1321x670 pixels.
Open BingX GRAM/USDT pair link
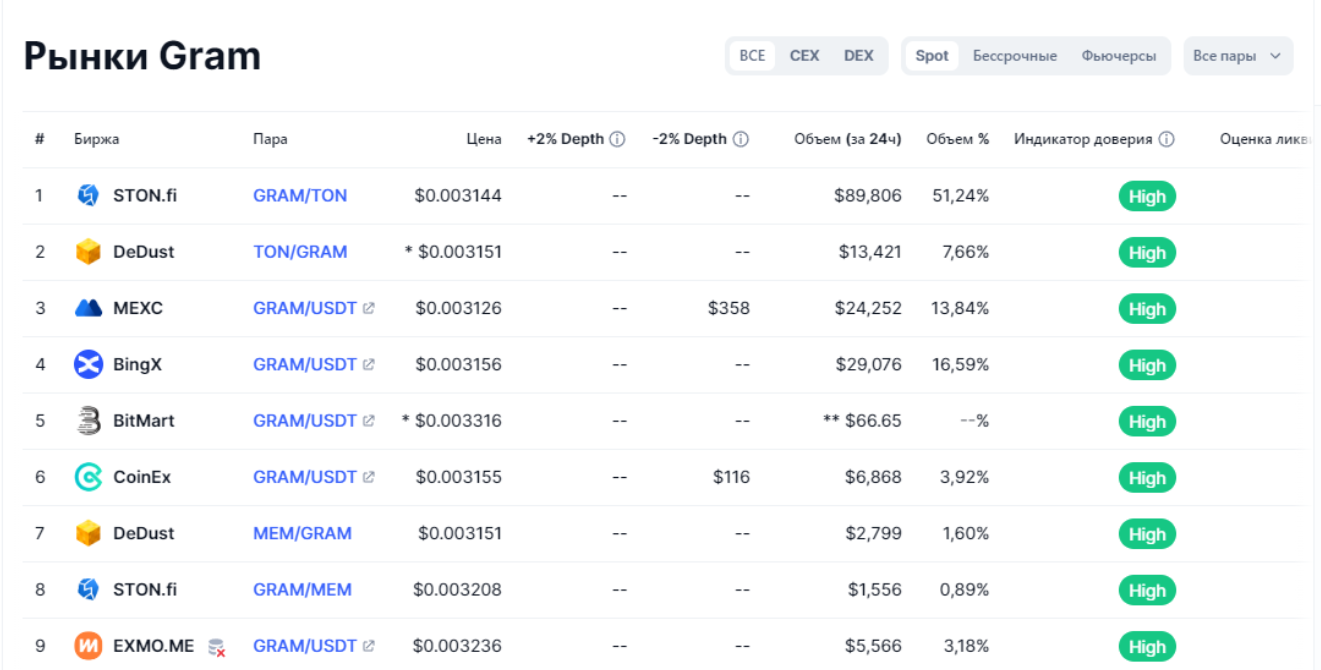(x=305, y=365)
